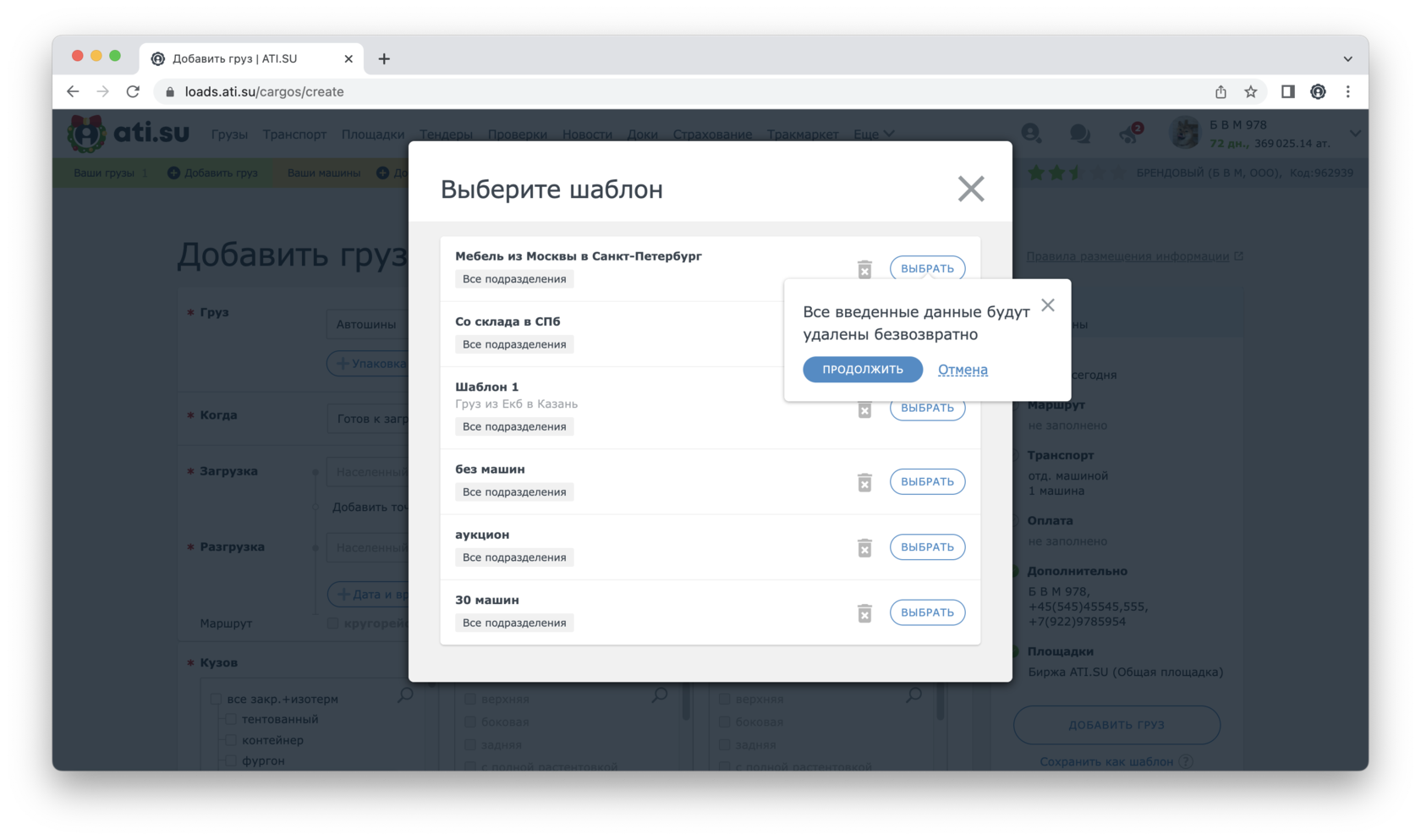Expand the account dropdown arrow
1421x840 pixels.
tap(1355, 134)
